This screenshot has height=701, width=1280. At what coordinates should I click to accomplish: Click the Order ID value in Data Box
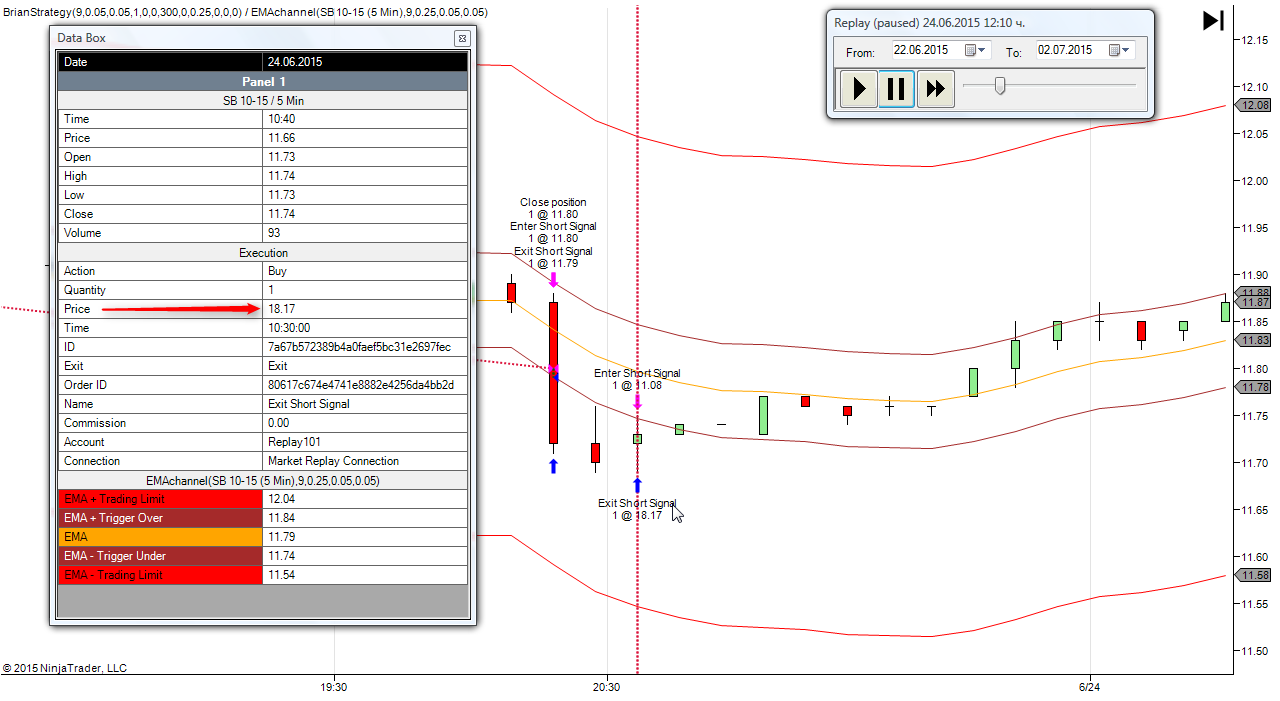click(x=365, y=385)
